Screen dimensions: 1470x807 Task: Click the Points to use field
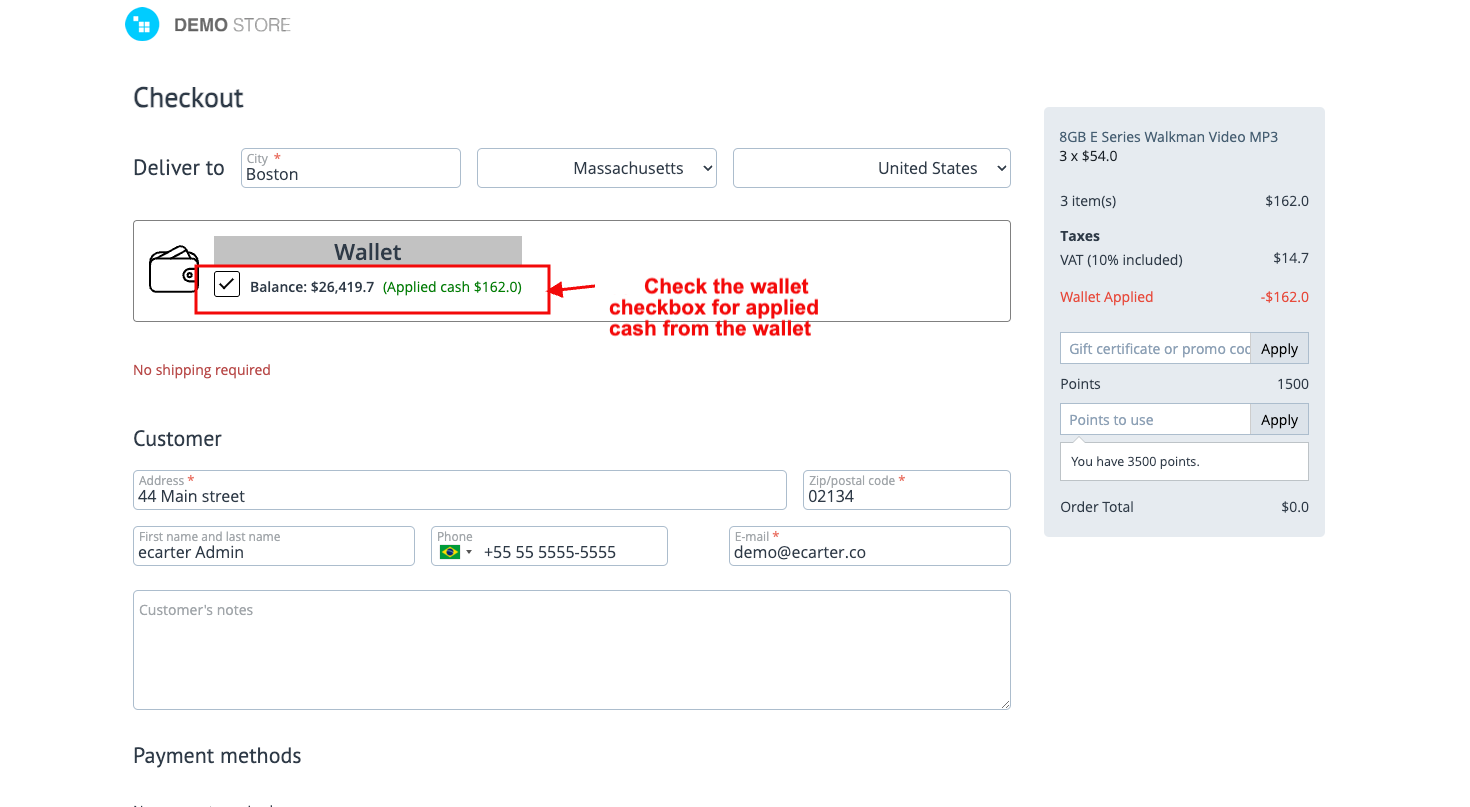(1155, 420)
